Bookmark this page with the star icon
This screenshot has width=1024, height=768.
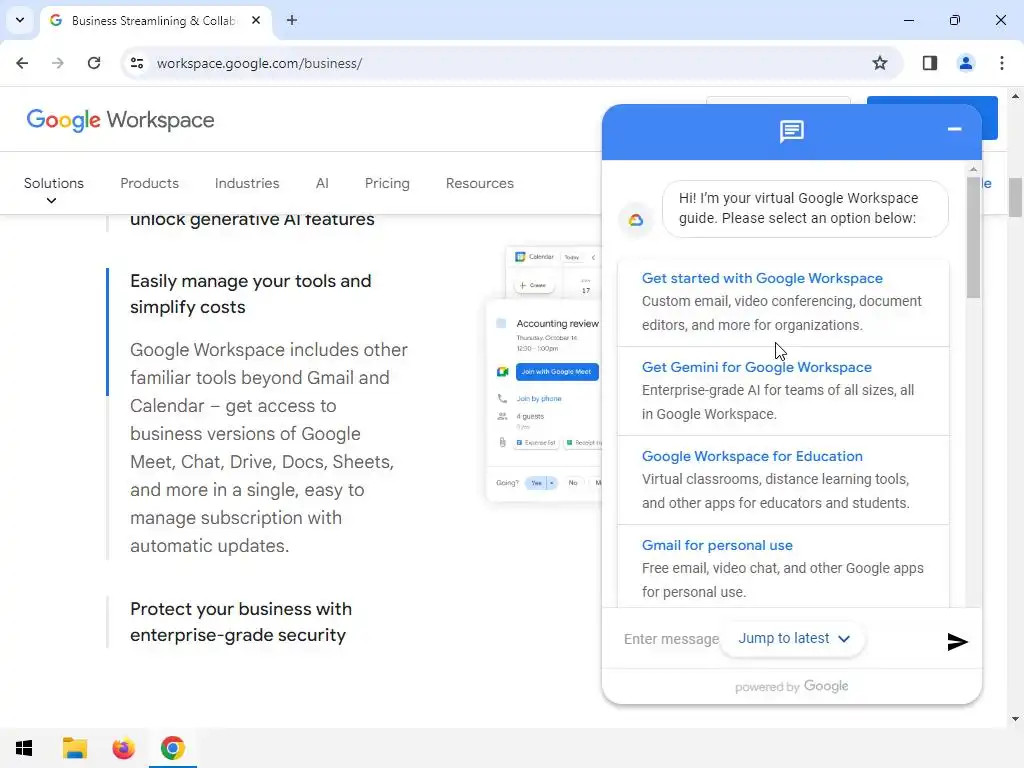click(x=880, y=63)
